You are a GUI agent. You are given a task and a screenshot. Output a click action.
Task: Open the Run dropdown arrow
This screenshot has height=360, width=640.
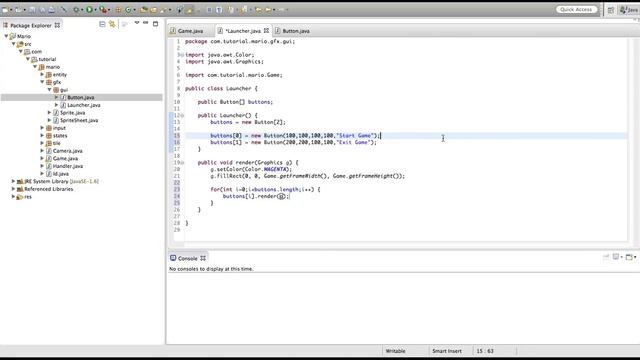96,10
